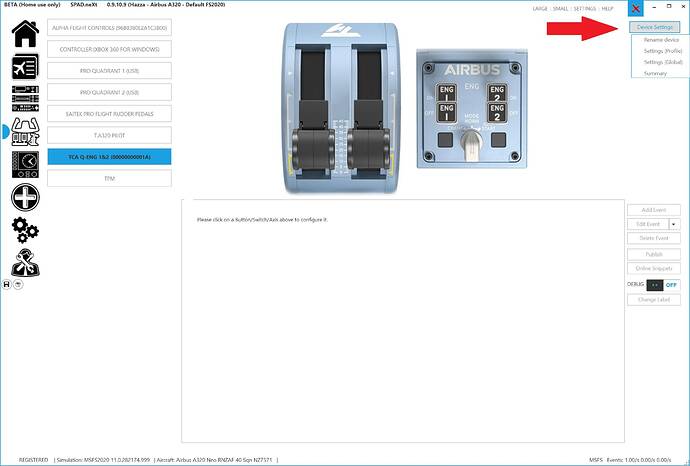Click the 'Please click on a Button/Switch/Axis' hint
The image size is (690, 466).
262,220
